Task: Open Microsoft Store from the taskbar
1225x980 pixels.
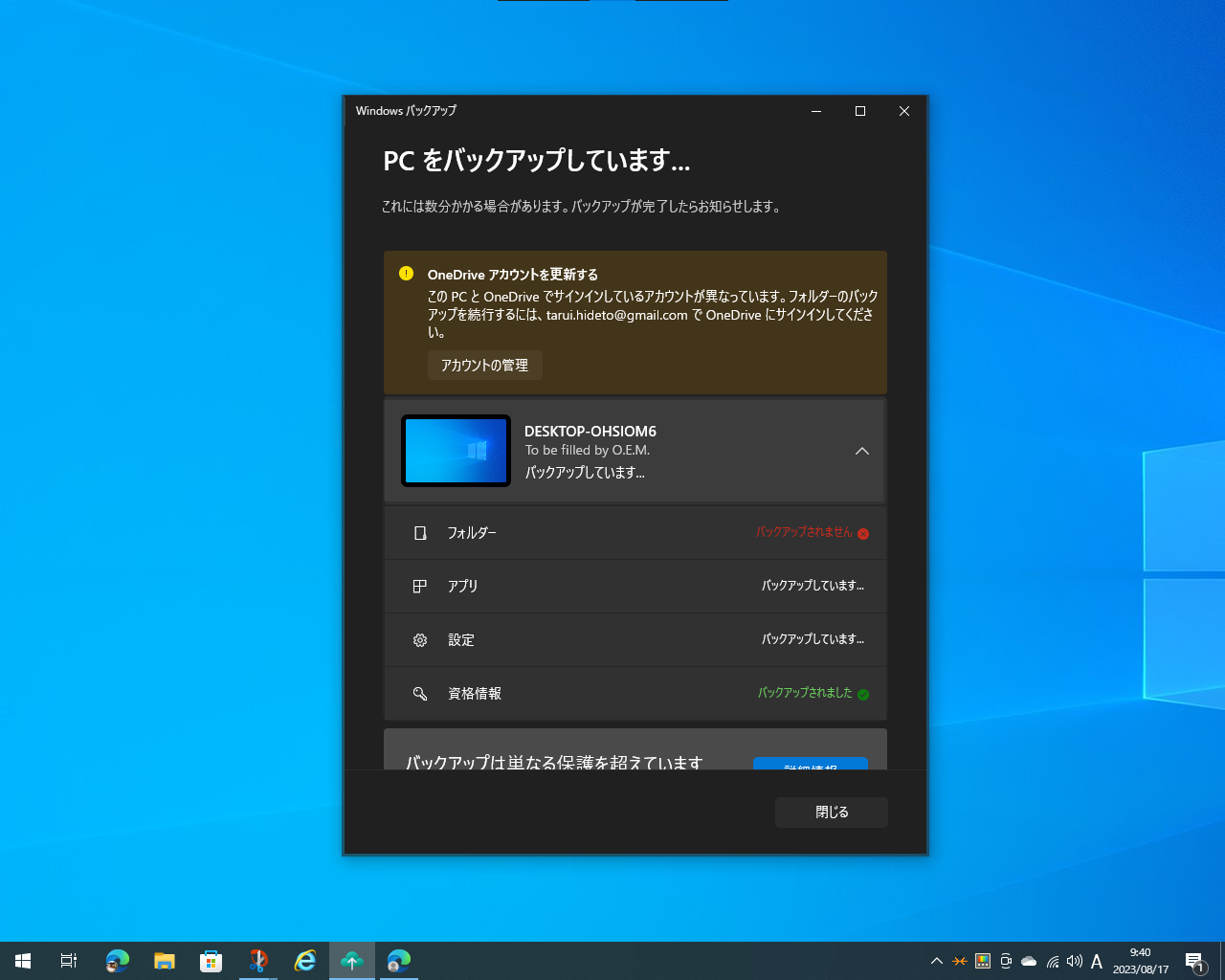Action: 211,960
